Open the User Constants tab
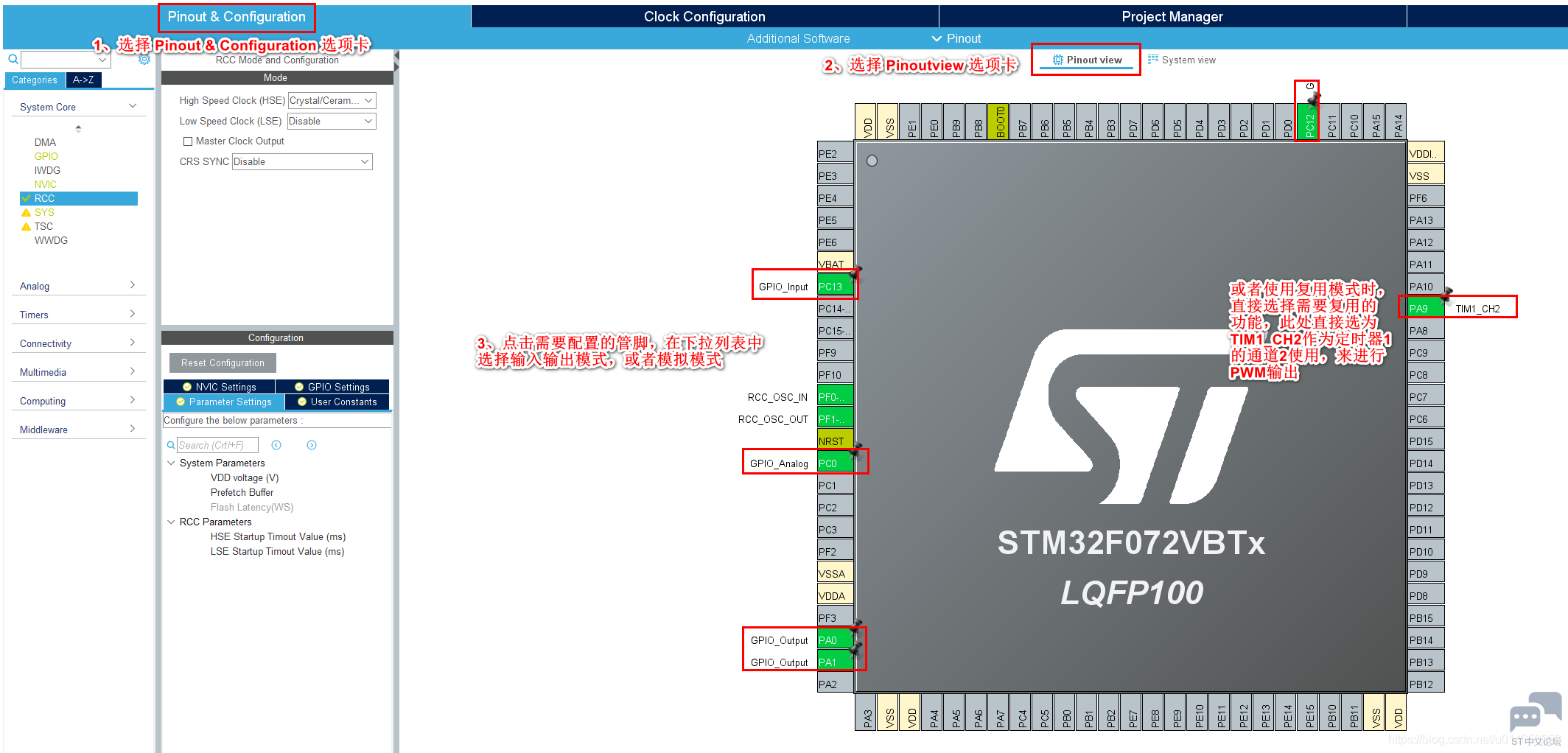 (337, 402)
